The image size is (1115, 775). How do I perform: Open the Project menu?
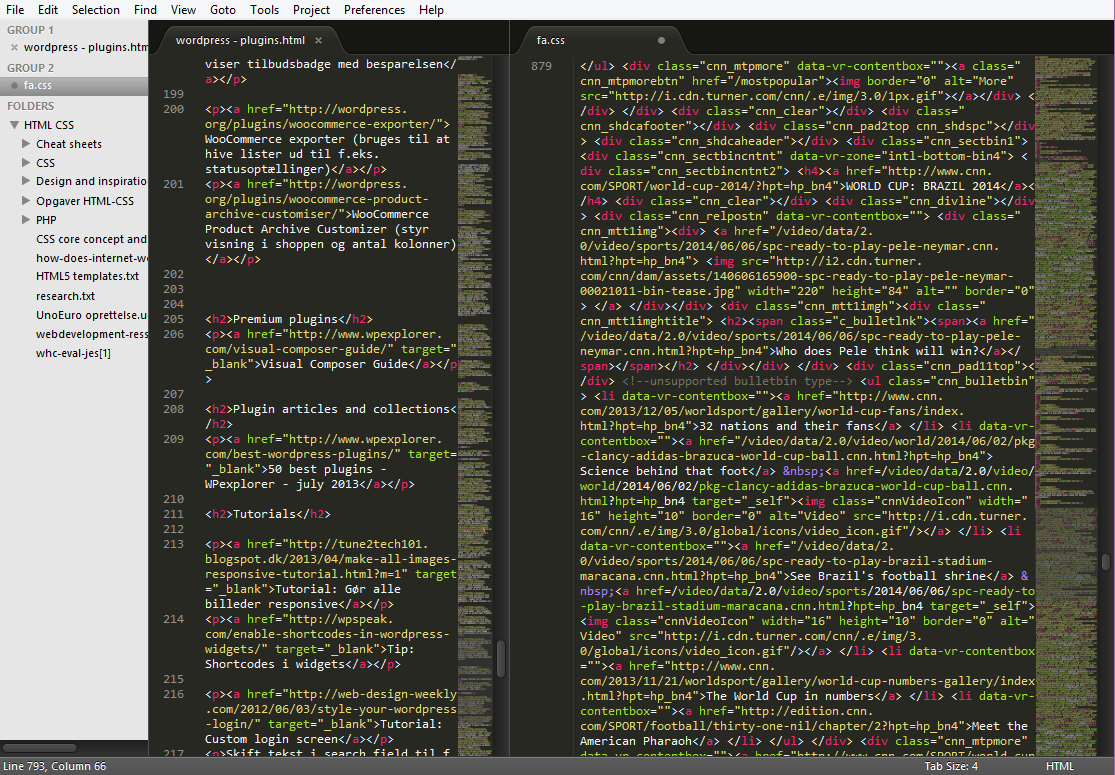tap(311, 10)
